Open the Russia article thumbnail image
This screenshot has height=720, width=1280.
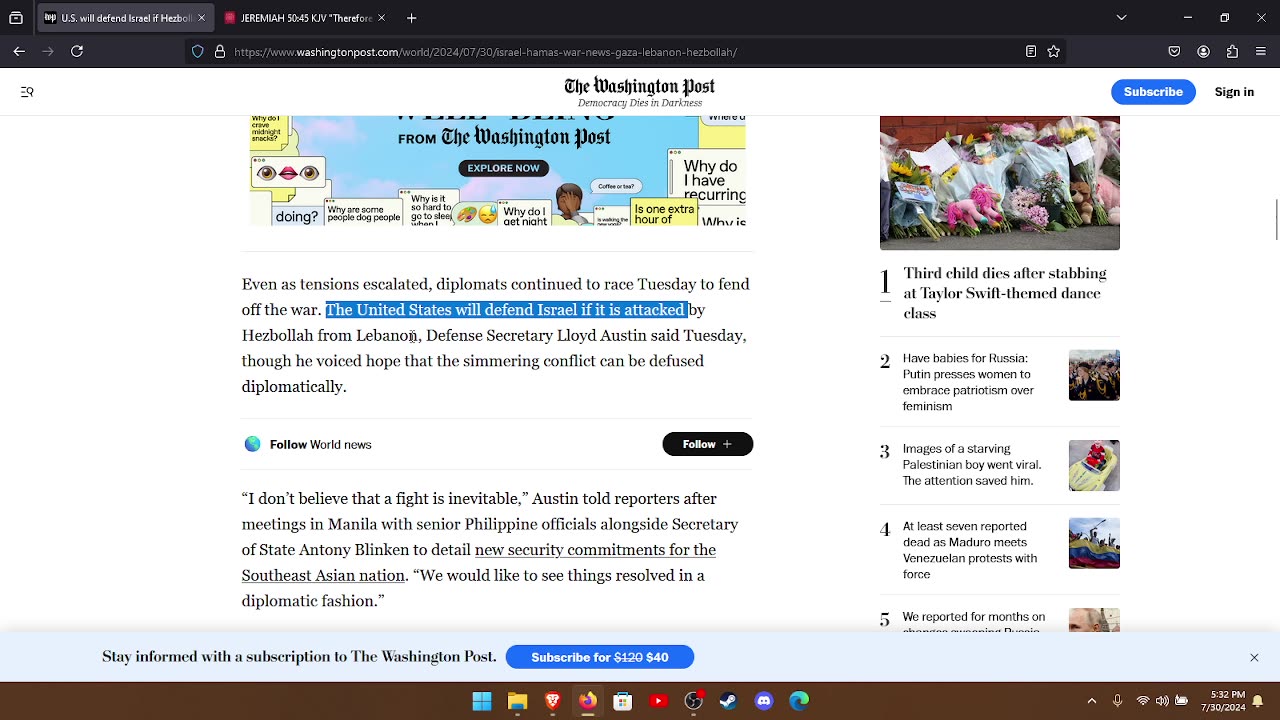tap(1094, 375)
